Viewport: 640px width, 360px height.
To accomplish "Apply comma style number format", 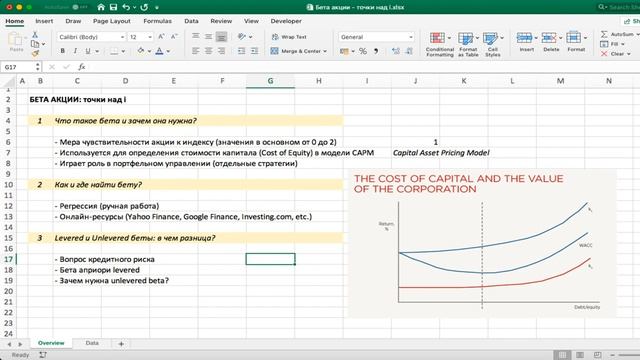I will click(376, 51).
